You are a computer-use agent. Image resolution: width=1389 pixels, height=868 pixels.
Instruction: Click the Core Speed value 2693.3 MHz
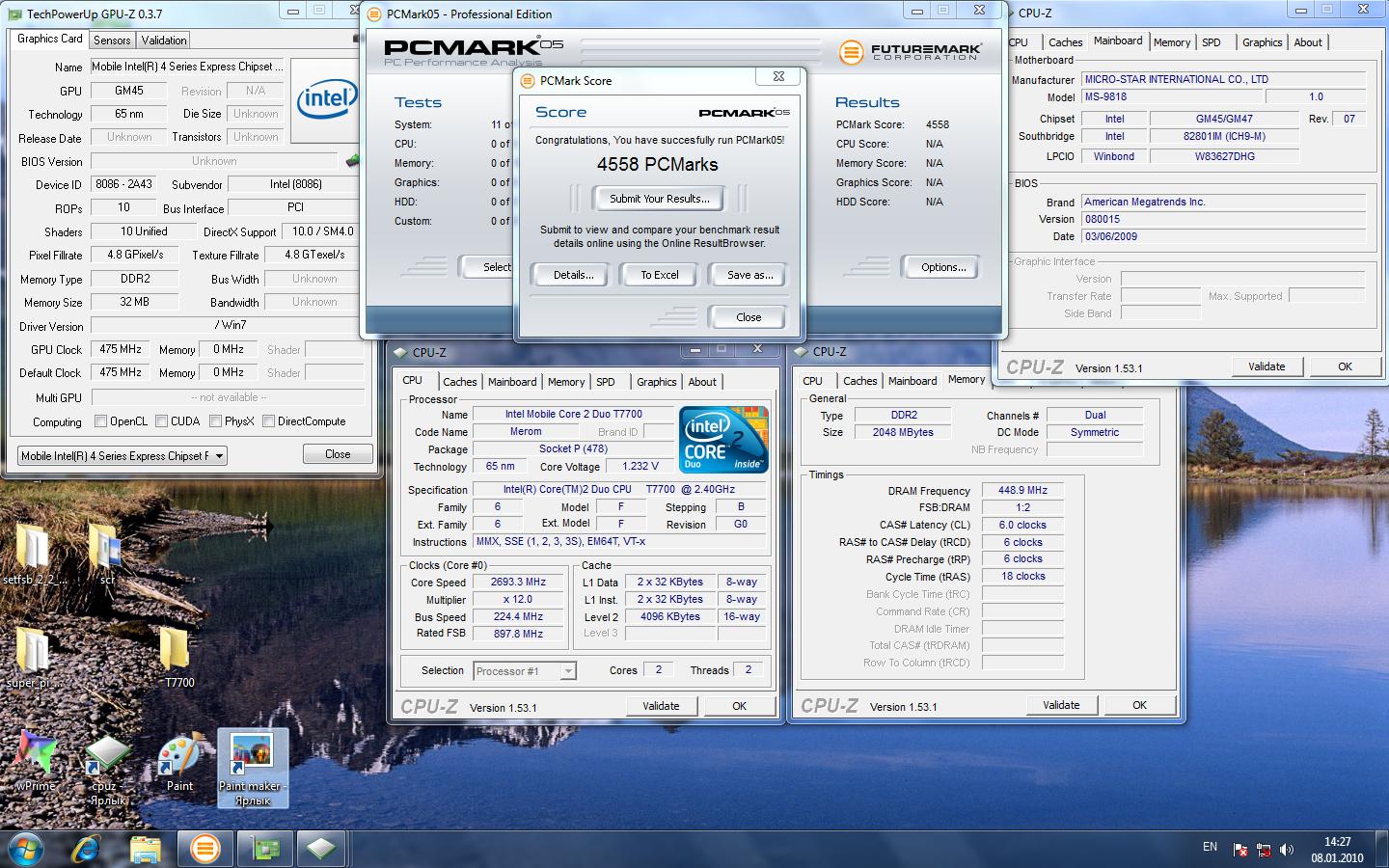pos(519,582)
